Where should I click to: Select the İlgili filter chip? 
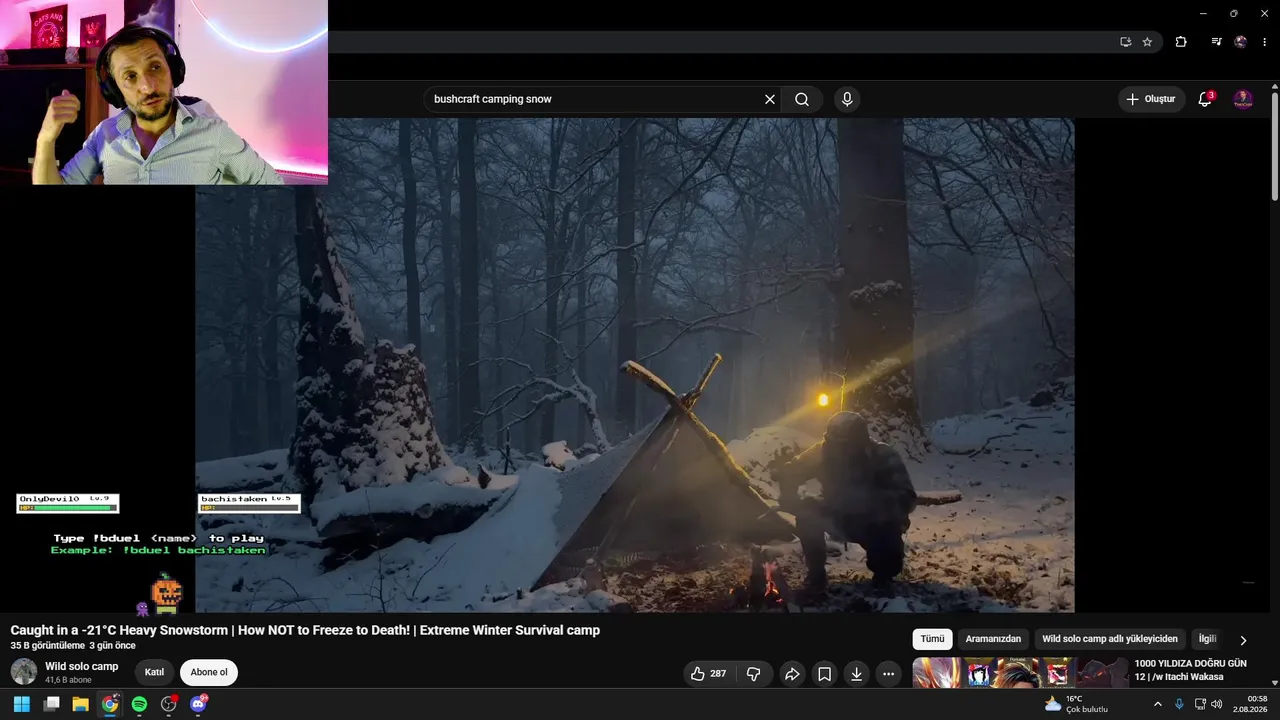(1207, 639)
